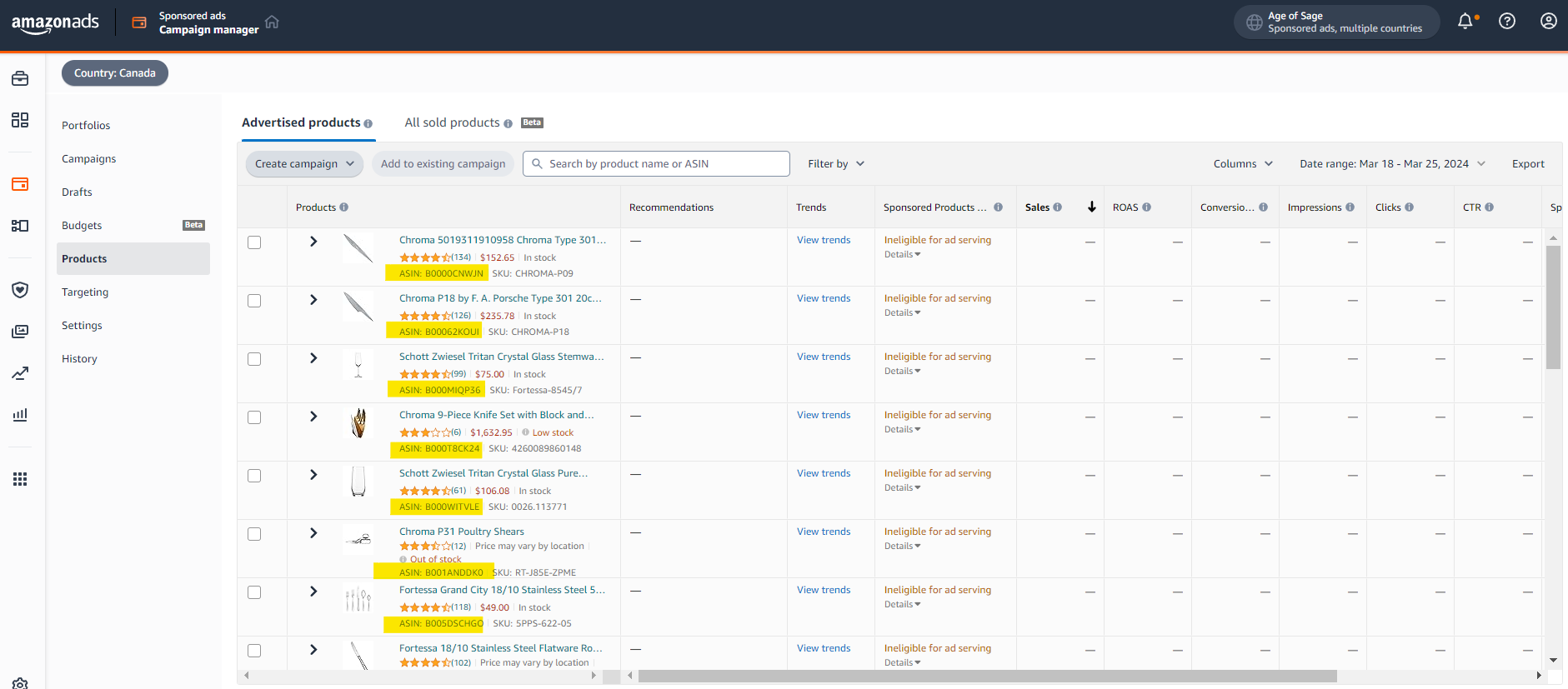The image size is (1568, 689).
Task: Open the trending line chart icon in rail
Action: 20,373
